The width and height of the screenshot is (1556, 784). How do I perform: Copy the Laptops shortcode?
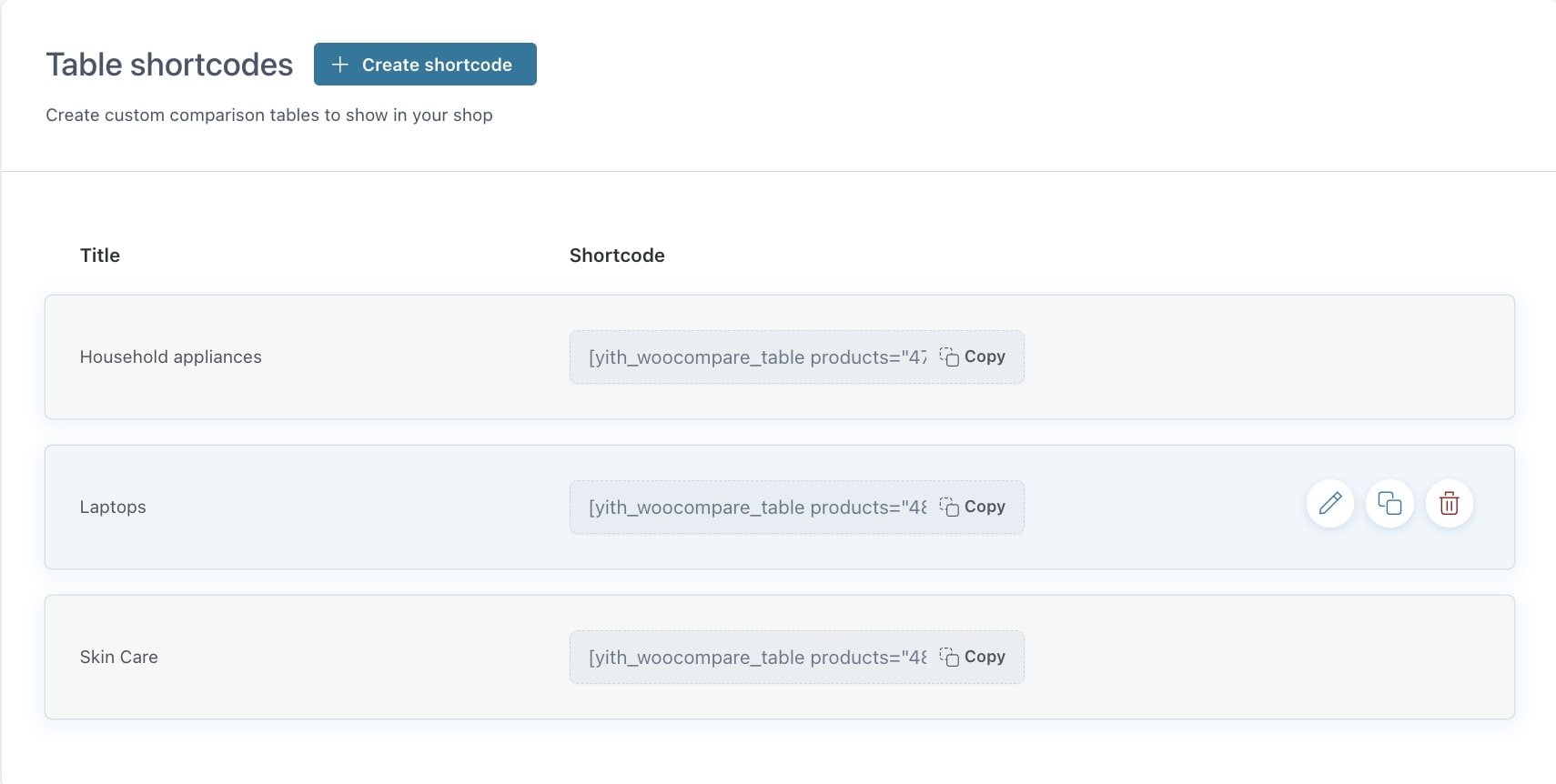[x=973, y=507]
